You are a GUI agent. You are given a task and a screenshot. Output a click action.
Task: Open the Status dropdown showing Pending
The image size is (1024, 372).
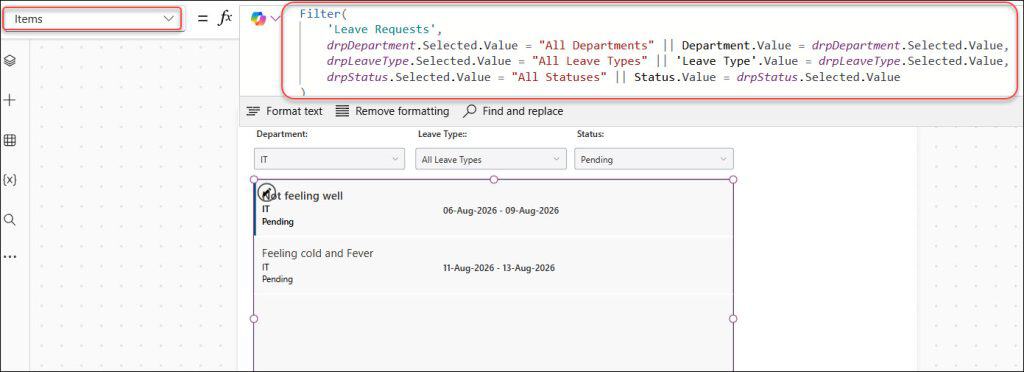pyautogui.click(x=654, y=159)
